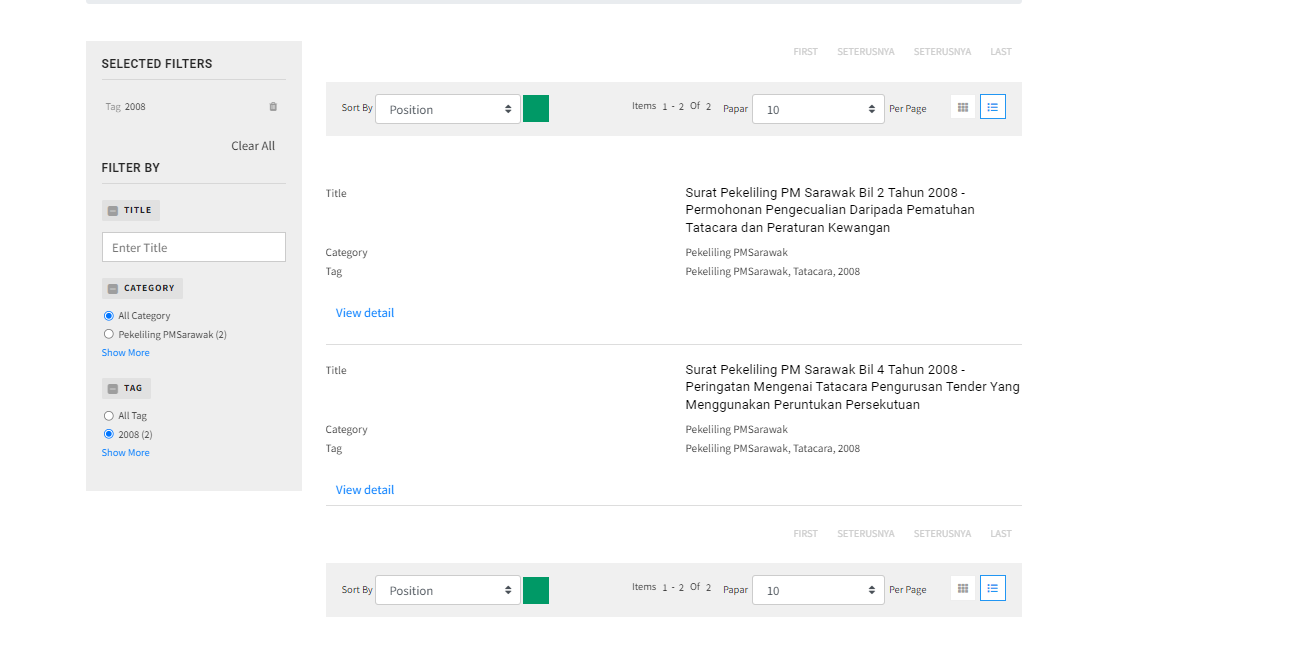Switch to list view in top toolbar
The height and width of the screenshot is (646, 1291).
click(993, 107)
